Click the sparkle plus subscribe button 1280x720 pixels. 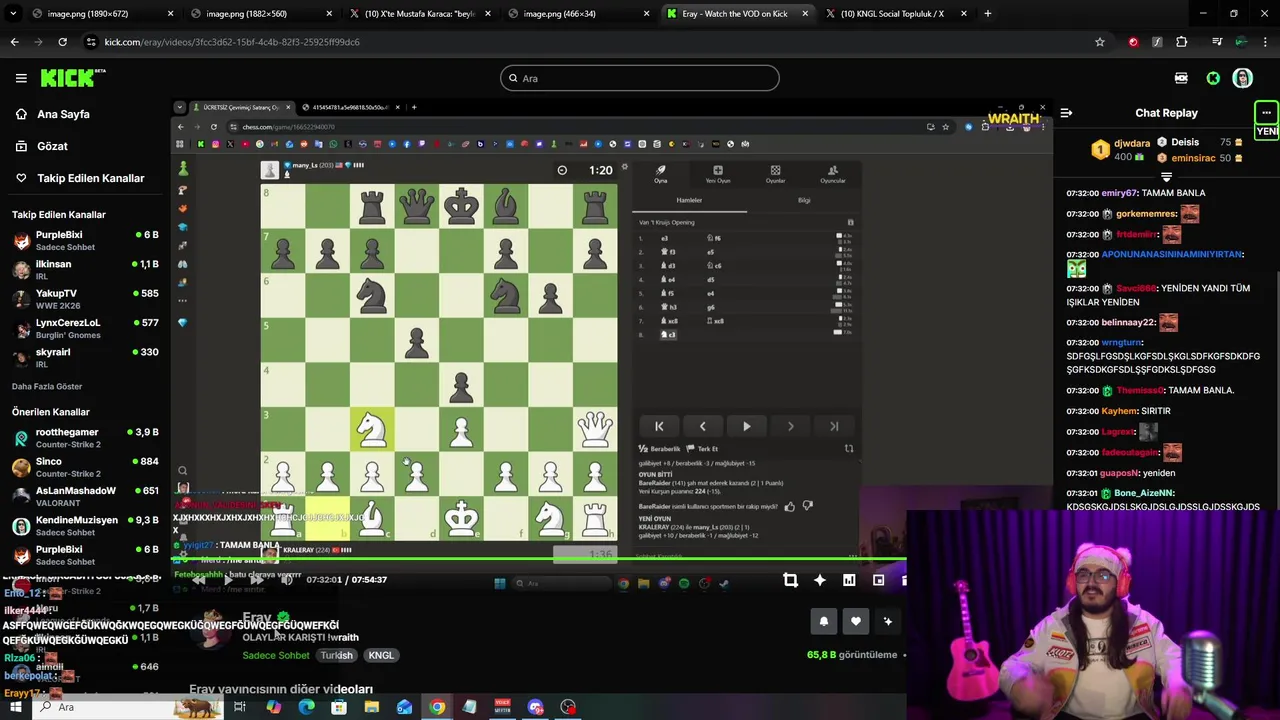coord(887,621)
